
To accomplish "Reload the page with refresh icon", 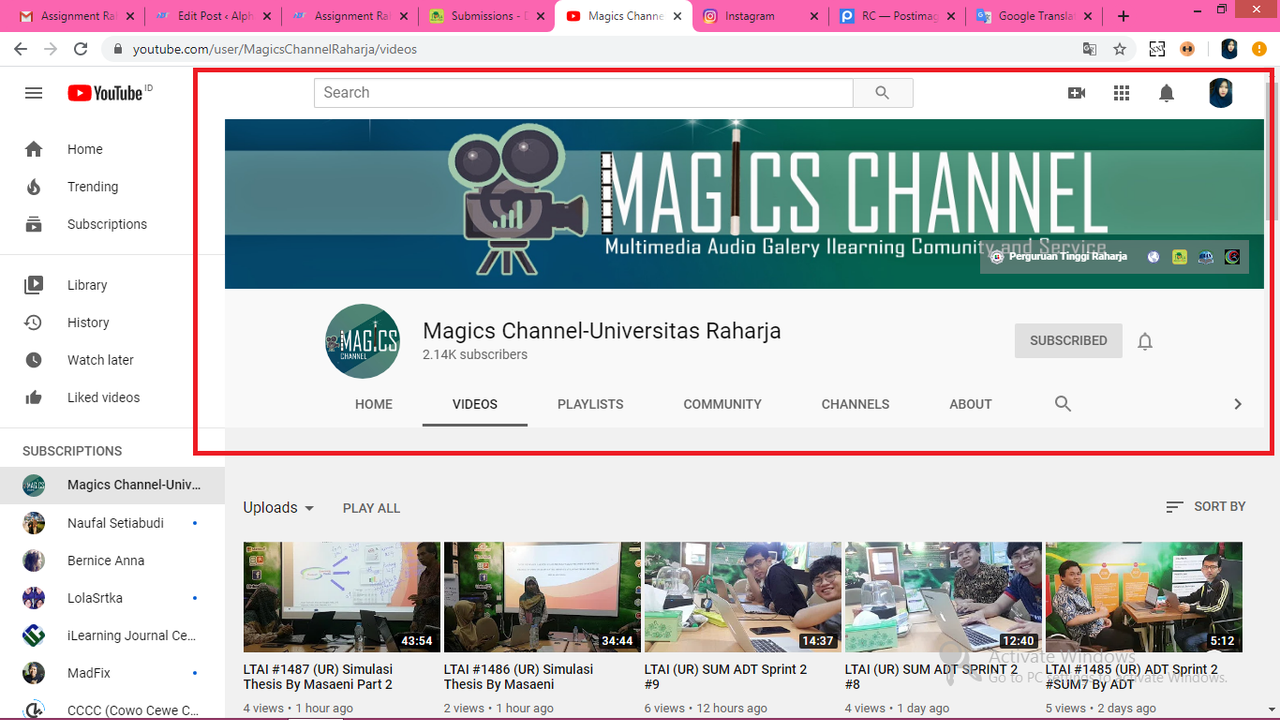I will click(x=81, y=49).
